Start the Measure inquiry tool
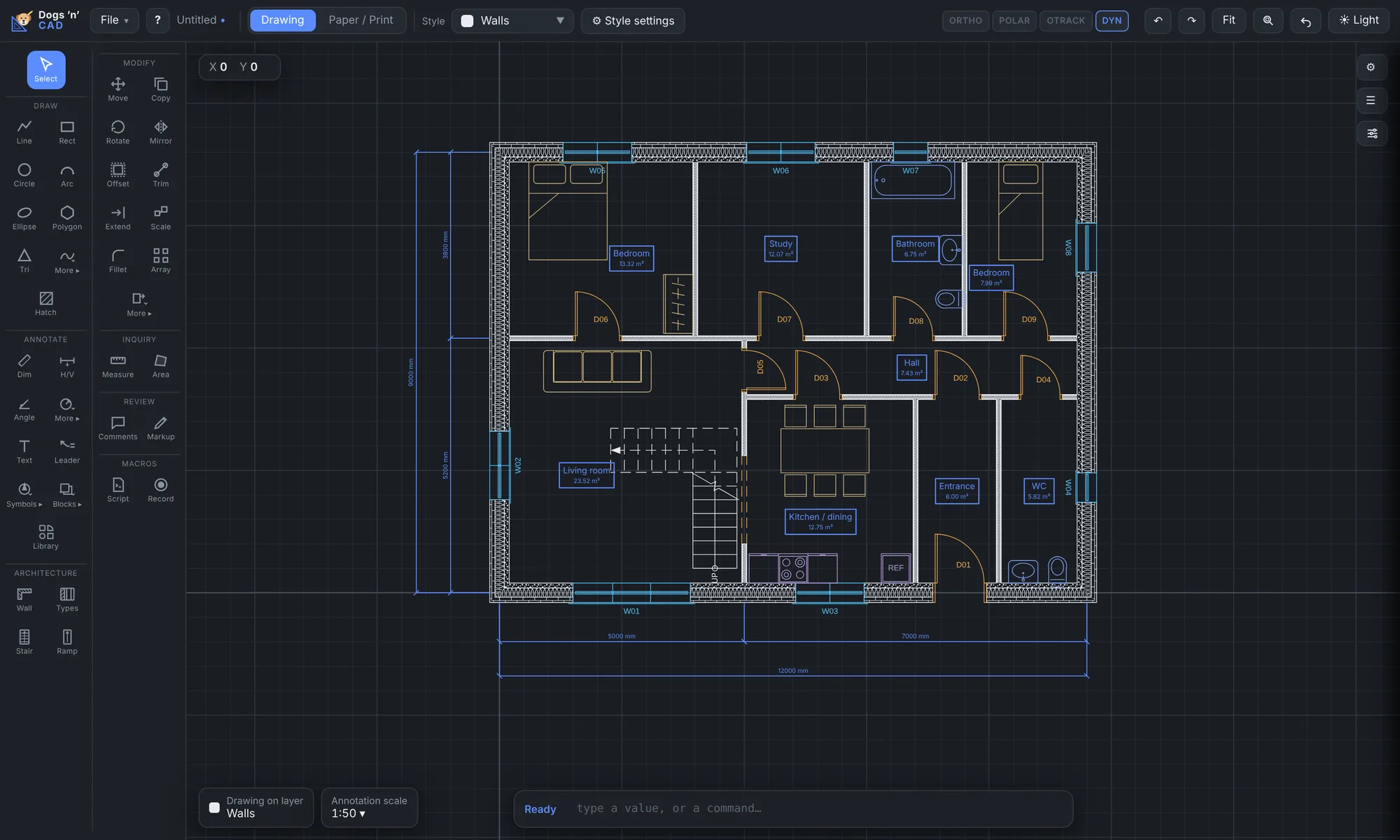The image size is (1400, 840). point(118,366)
